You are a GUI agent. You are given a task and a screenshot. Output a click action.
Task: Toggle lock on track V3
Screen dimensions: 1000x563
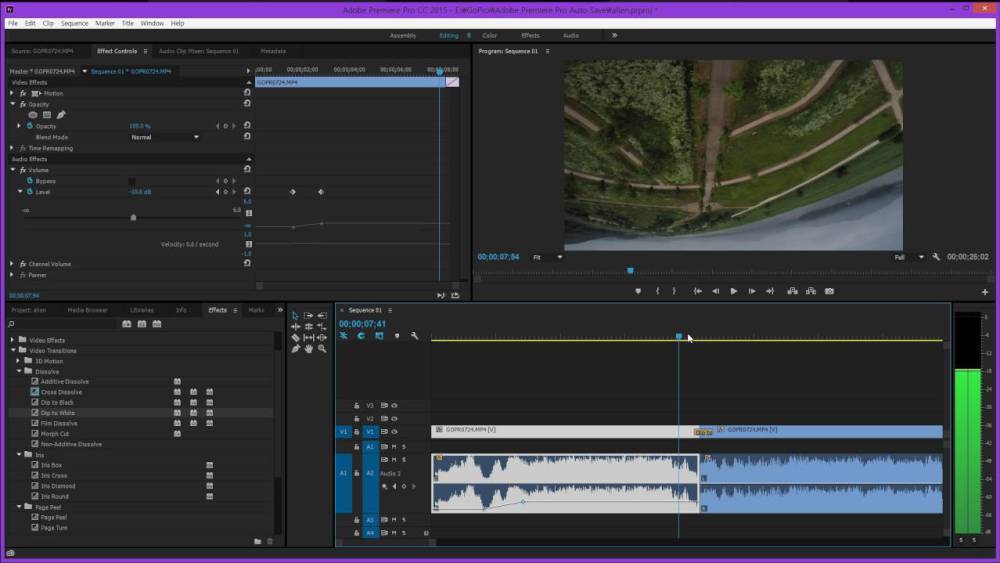pyautogui.click(x=357, y=406)
